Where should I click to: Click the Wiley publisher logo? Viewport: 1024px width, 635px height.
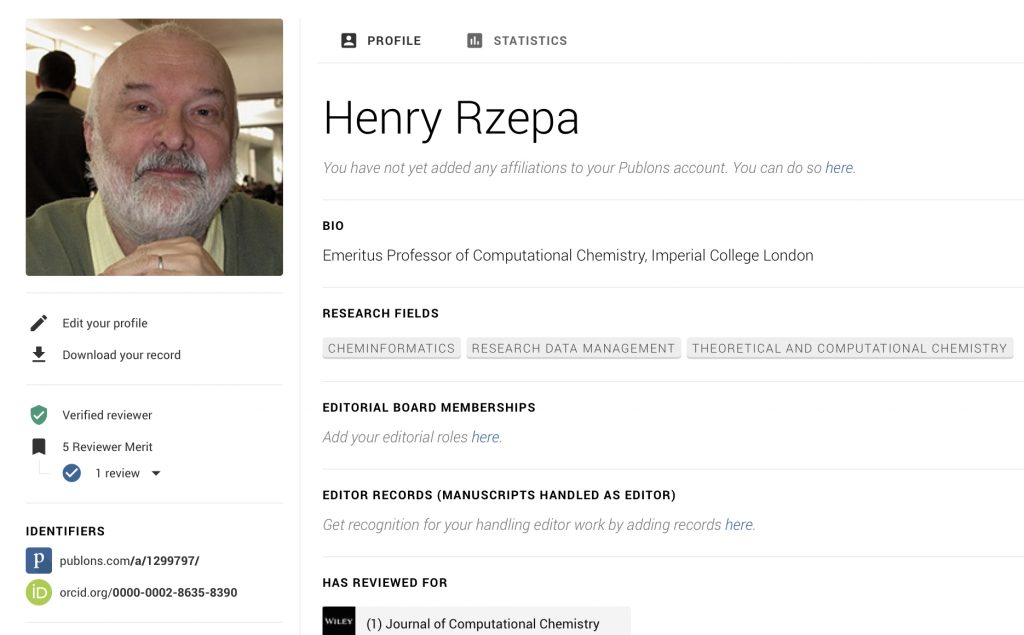[339, 622]
